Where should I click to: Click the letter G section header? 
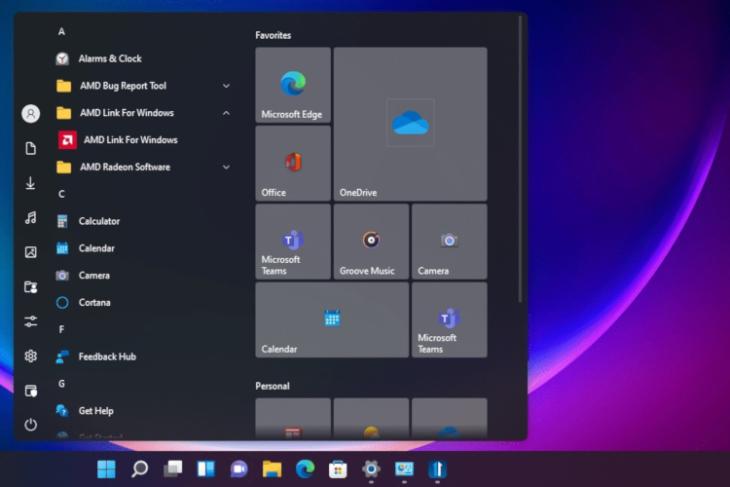tap(61, 384)
